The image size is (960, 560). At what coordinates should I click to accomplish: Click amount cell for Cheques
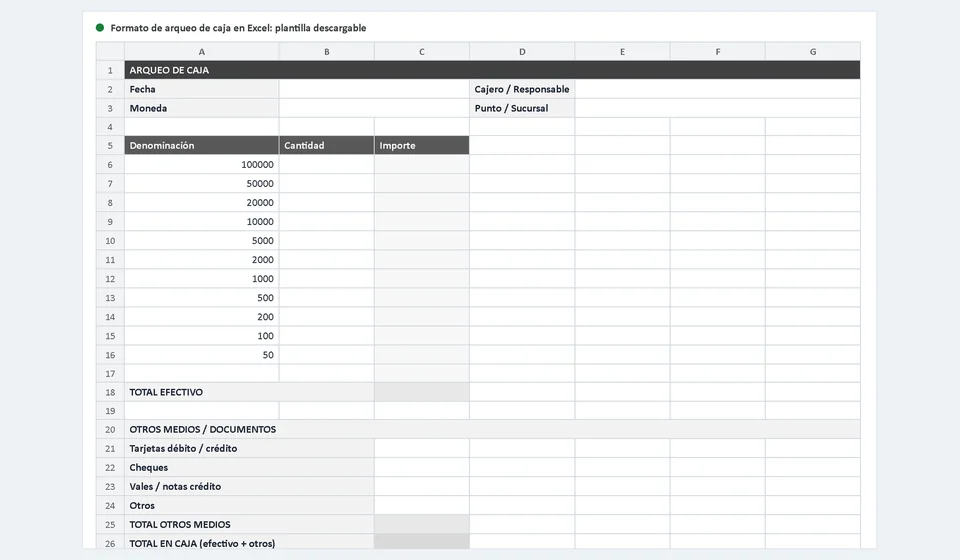click(x=422, y=468)
